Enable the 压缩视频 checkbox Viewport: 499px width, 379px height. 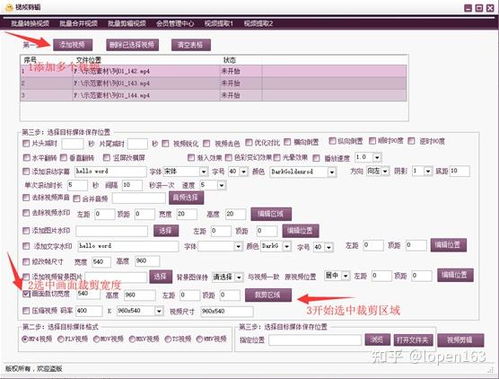coord(26,311)
